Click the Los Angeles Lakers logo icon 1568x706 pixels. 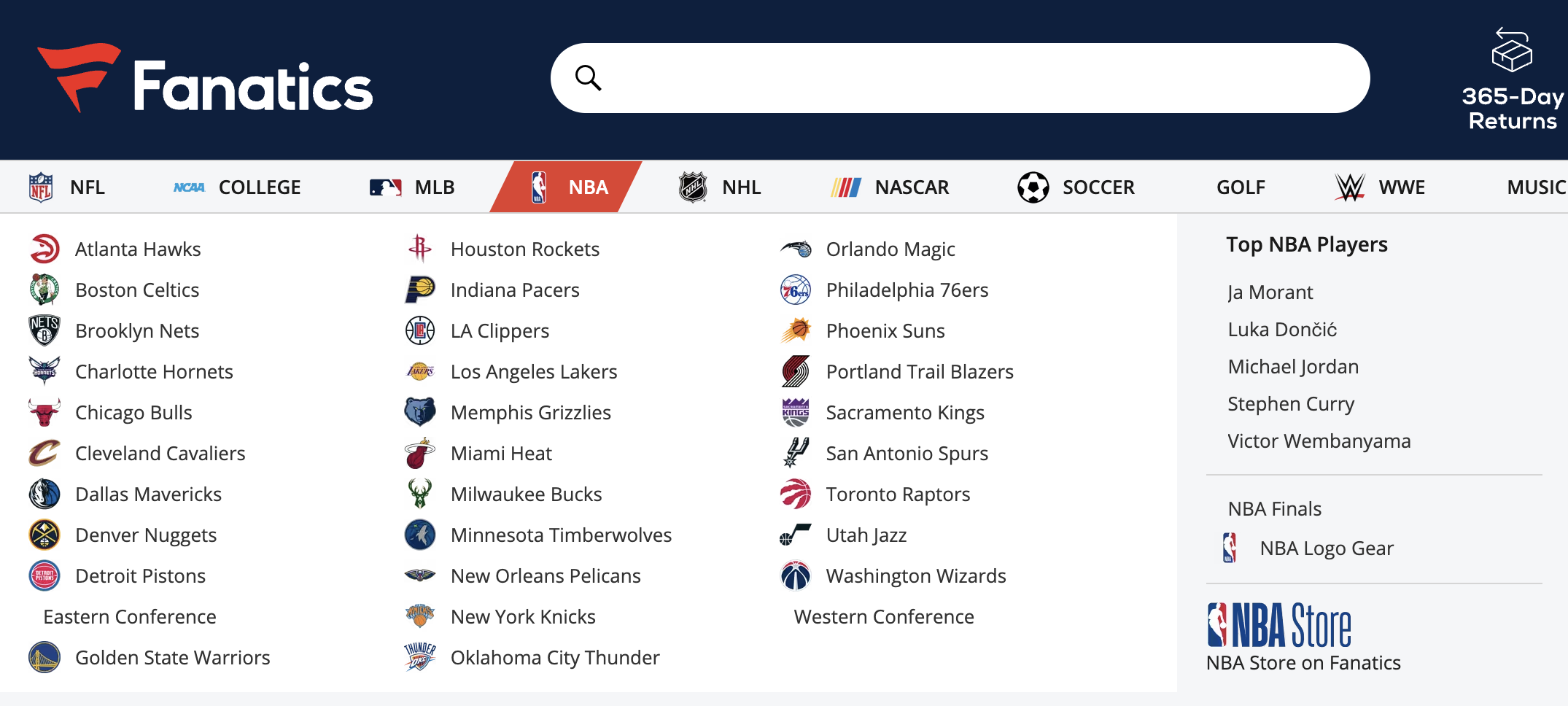[420, 371]
